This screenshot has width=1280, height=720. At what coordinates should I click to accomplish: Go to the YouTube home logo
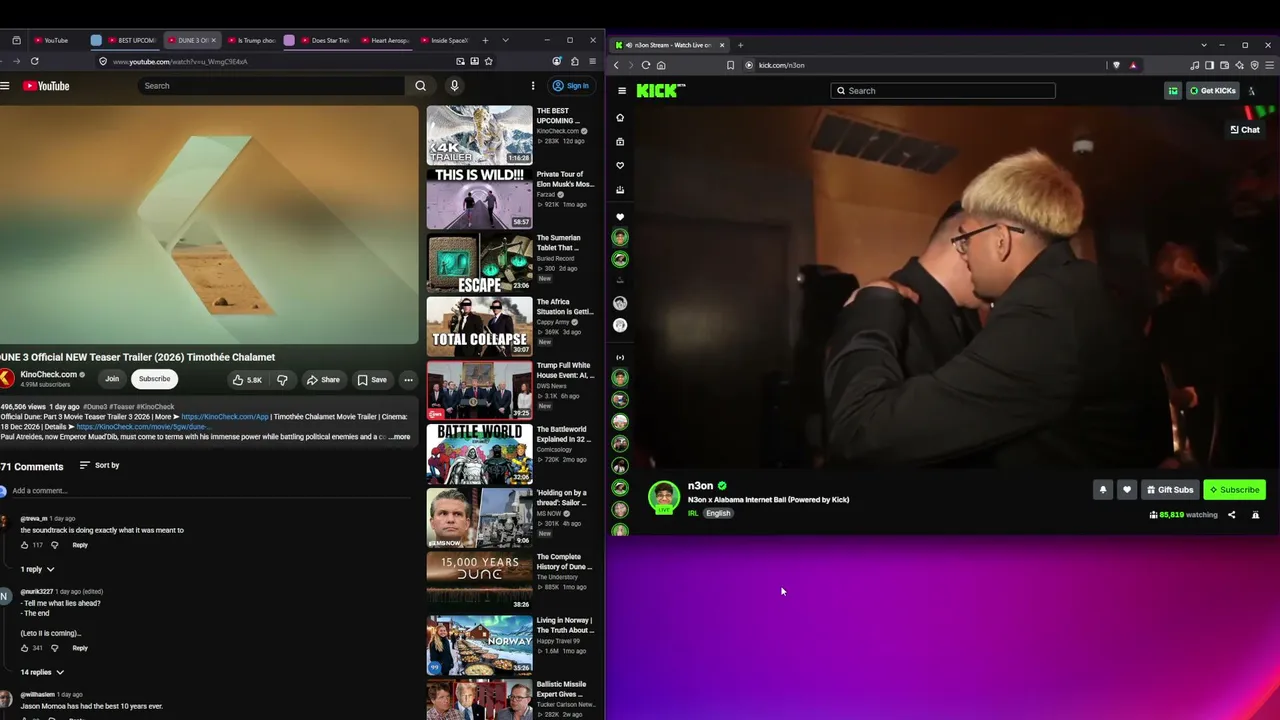click(x=47, y=86)
